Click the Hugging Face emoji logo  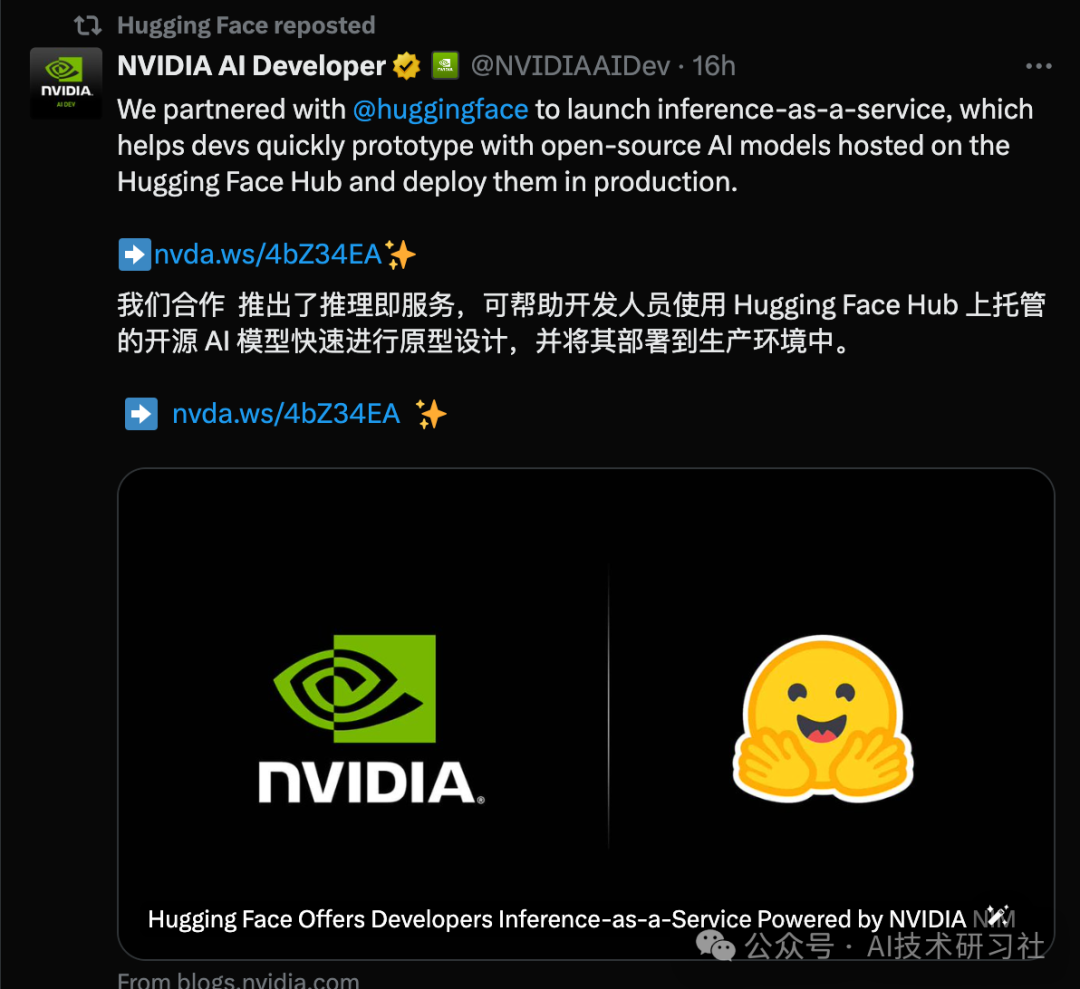click(x=823, y=719)
